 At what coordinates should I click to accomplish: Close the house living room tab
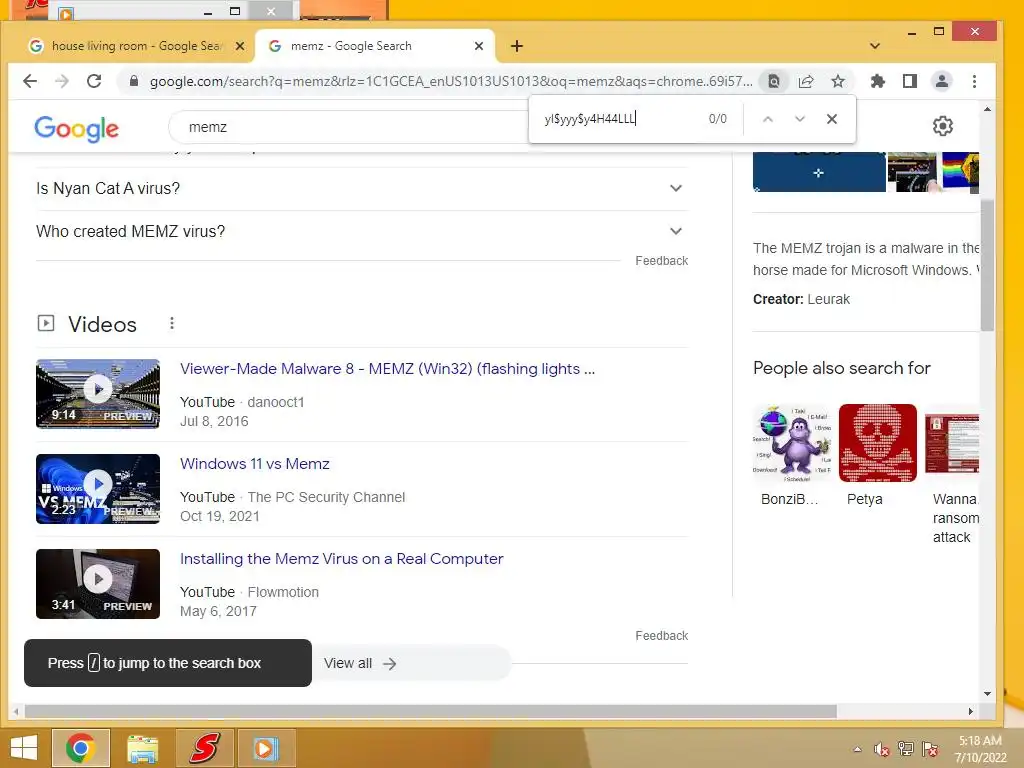240,46
